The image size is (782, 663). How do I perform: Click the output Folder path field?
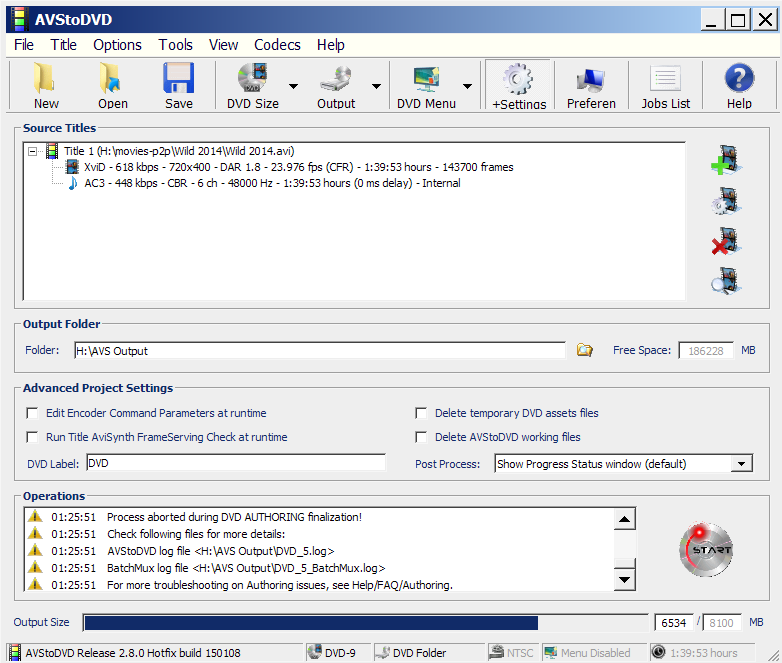320,350
